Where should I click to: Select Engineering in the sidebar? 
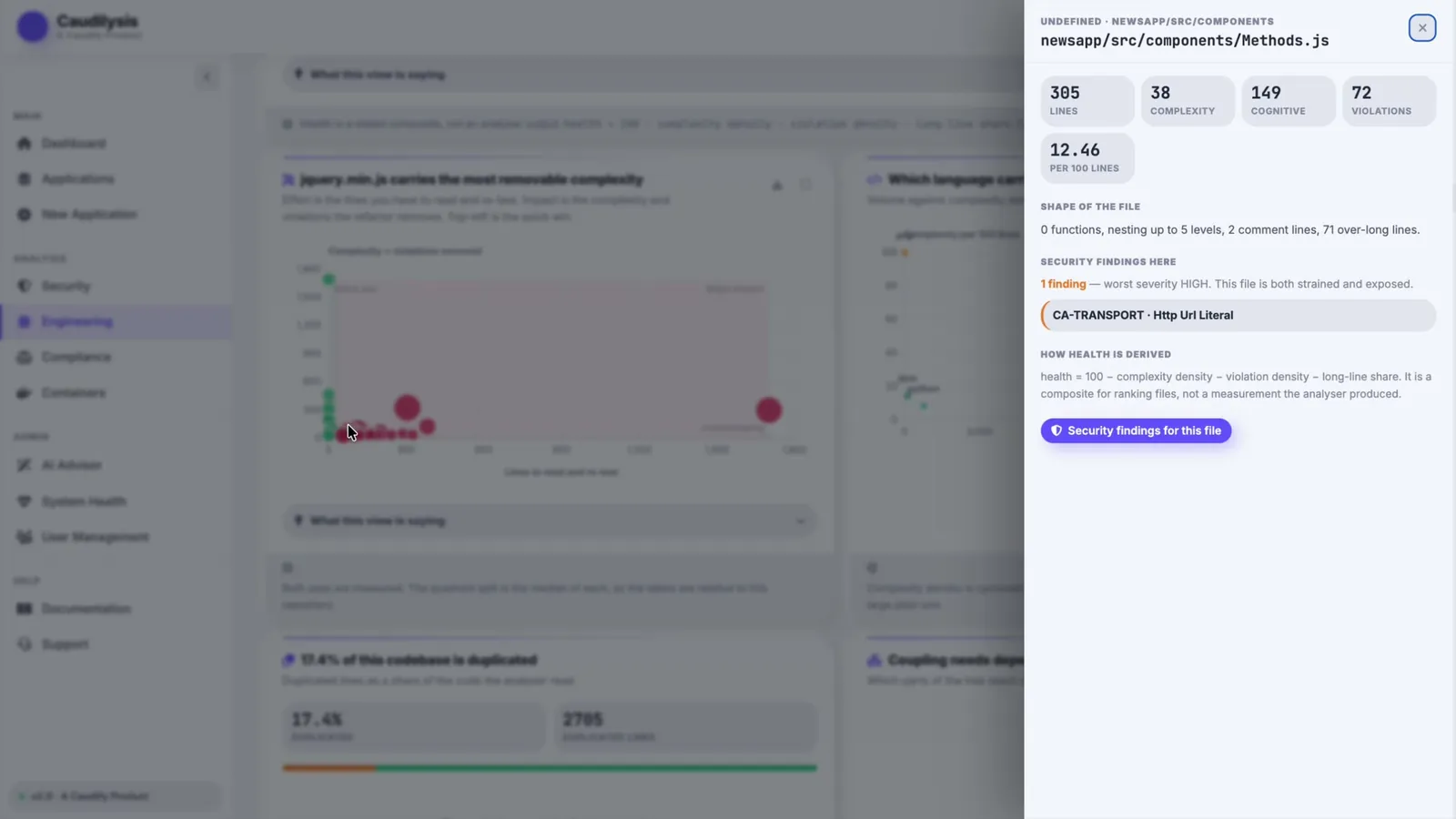click(116, 321)
